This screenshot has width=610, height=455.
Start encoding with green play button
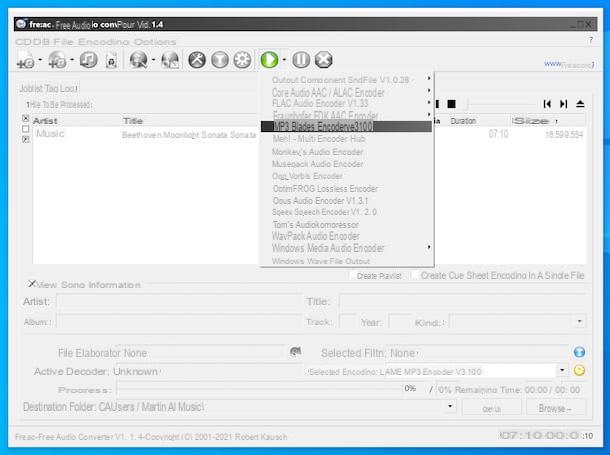[x=269, y=60]
